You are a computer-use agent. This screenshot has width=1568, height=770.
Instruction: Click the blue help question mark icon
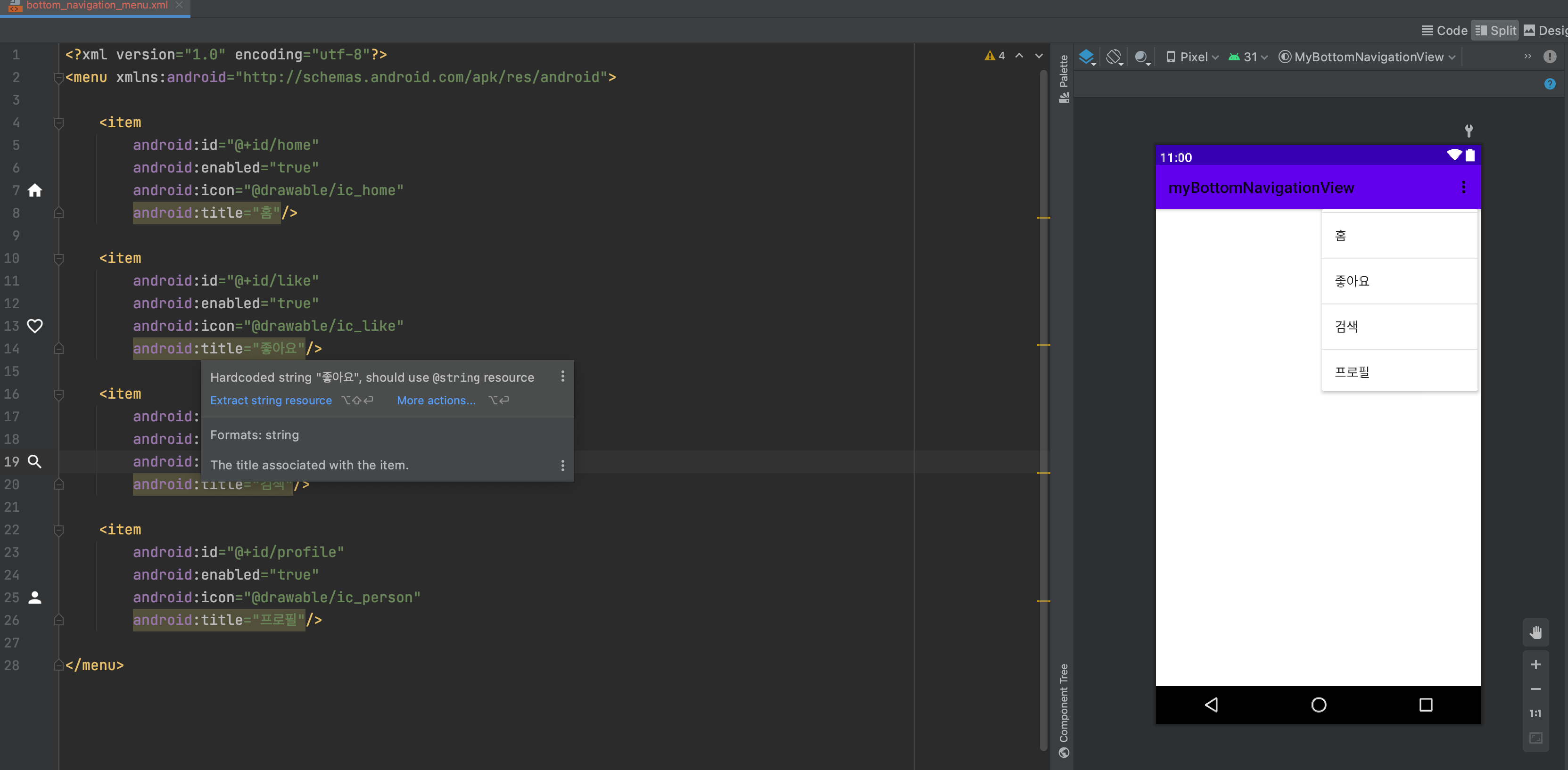pos(1550,84)
